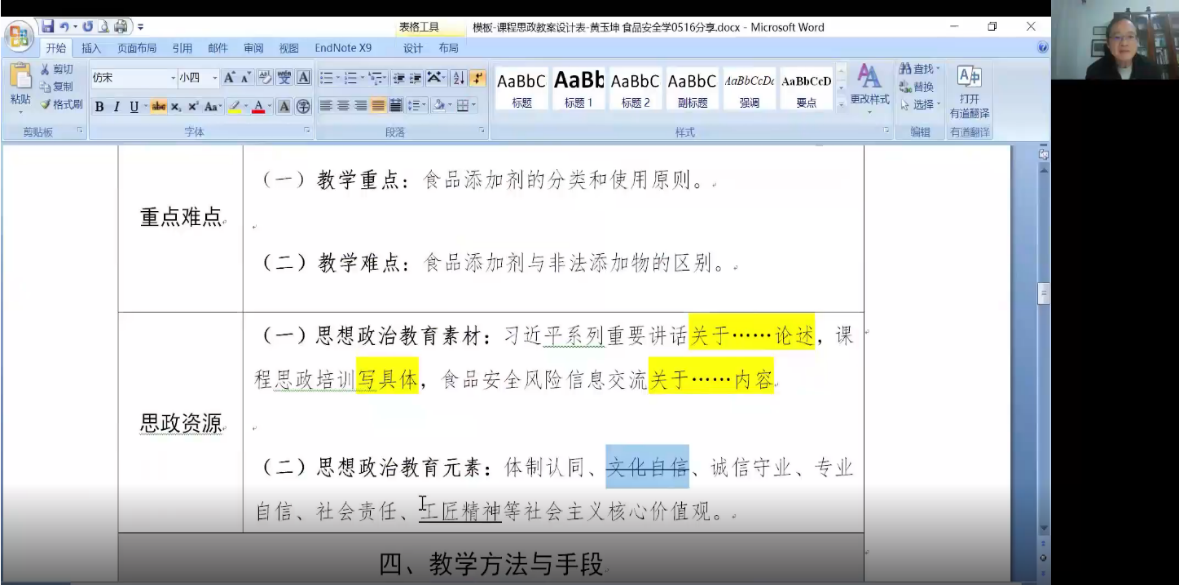This screenshot has height=585, width=1179.
Task: Apply the 标题 1 heading style
Action: click(x=578, y=88)
